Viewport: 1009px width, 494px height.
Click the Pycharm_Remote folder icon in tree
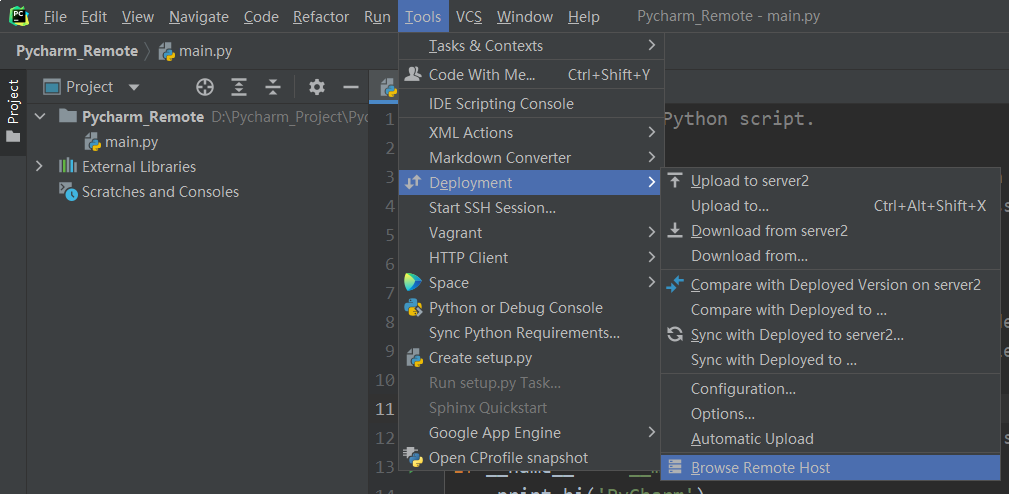coord(68,116)
